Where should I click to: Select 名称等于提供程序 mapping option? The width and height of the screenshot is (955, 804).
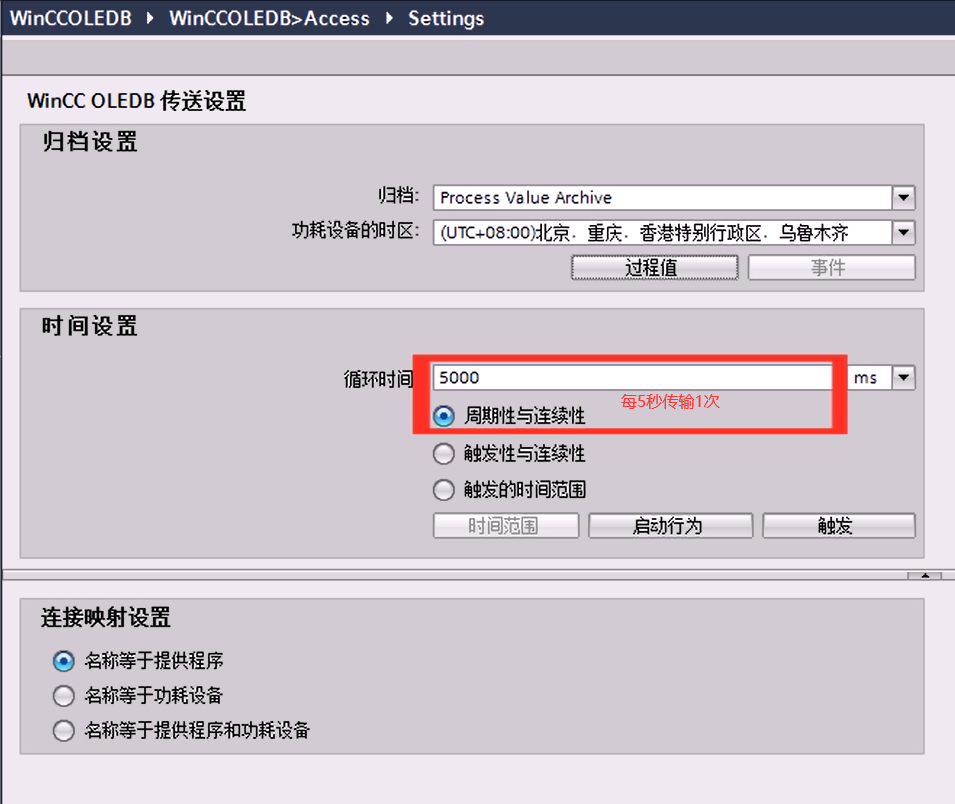63,661
